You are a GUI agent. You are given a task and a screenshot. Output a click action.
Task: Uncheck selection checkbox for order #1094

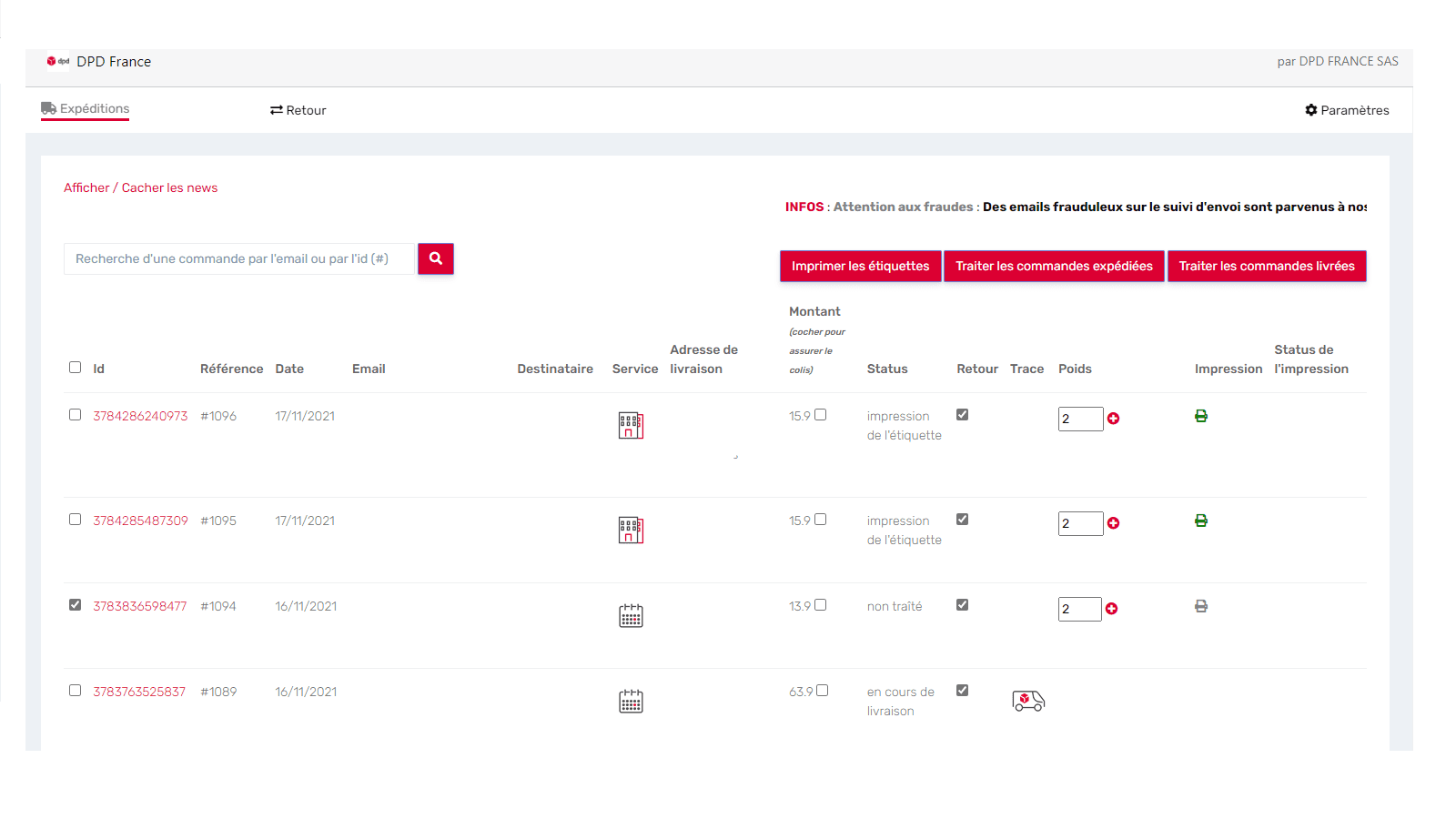76,605
